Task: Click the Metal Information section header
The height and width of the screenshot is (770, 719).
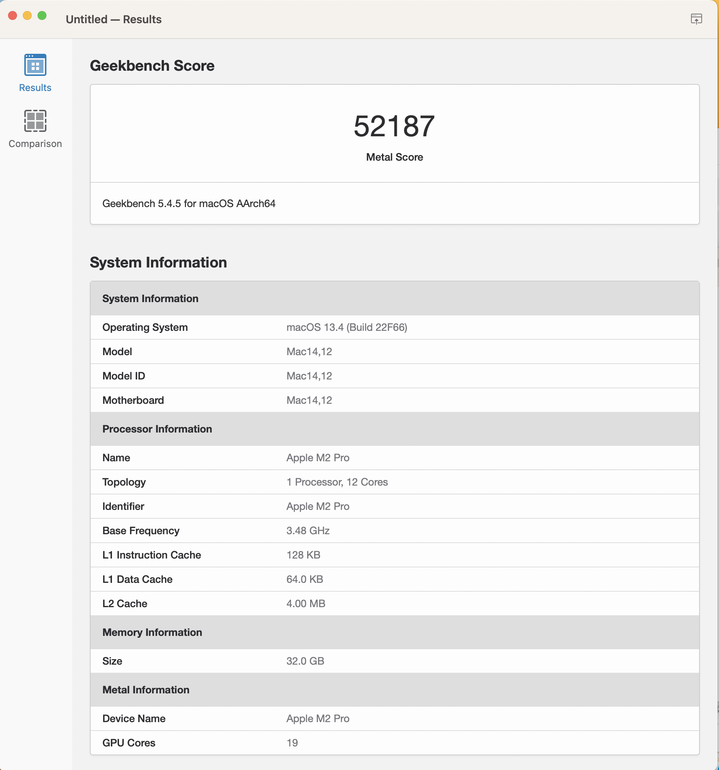Action: point(394,690)
